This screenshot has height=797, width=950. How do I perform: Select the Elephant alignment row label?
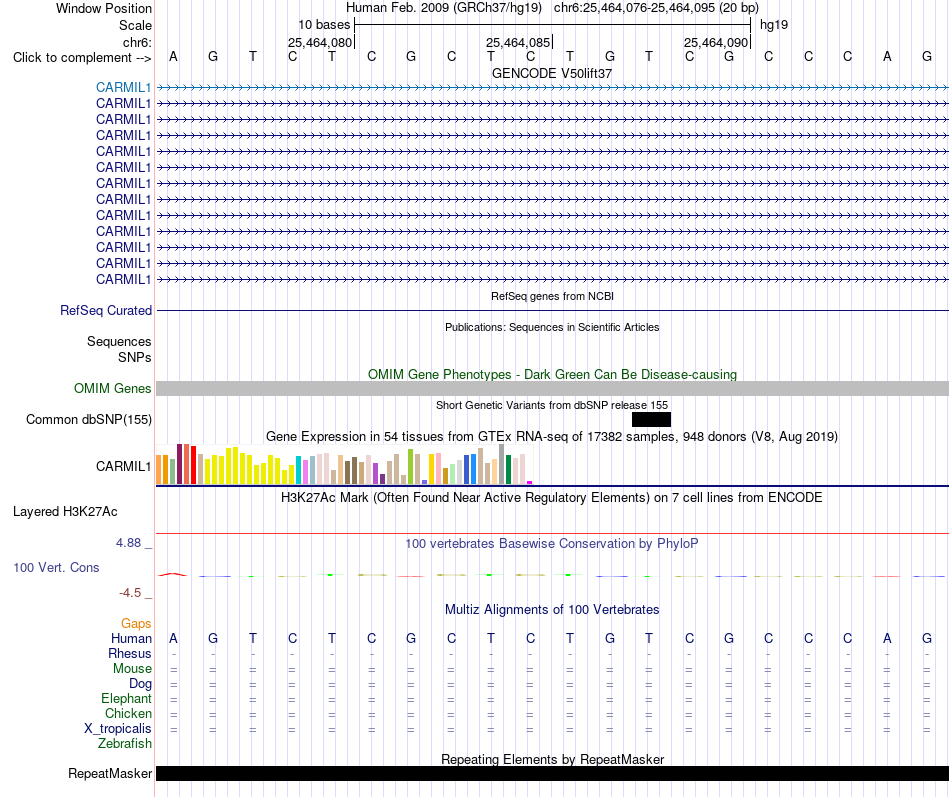[x=126, y=698]
